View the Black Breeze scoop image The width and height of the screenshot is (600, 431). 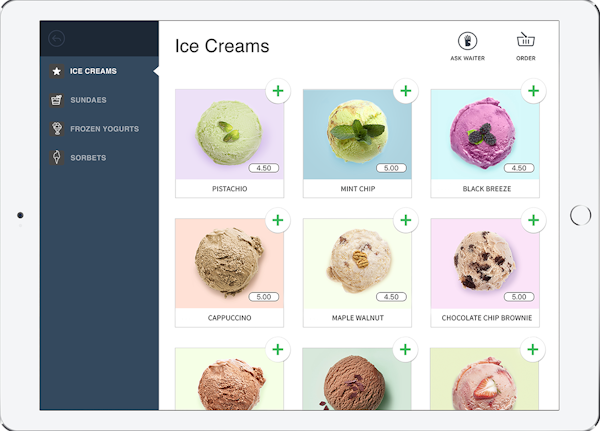pos(485,134)
